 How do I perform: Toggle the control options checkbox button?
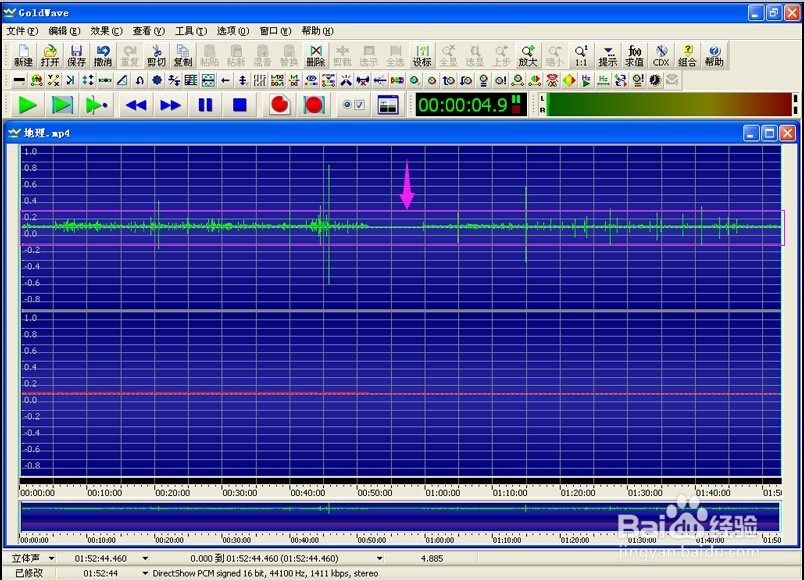point(353,105)
